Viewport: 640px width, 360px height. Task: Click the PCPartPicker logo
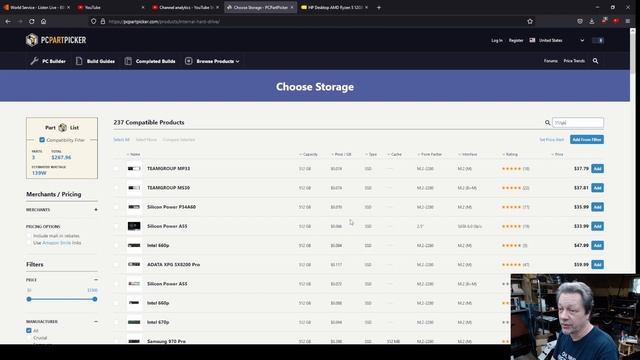[x=56, y=40]
